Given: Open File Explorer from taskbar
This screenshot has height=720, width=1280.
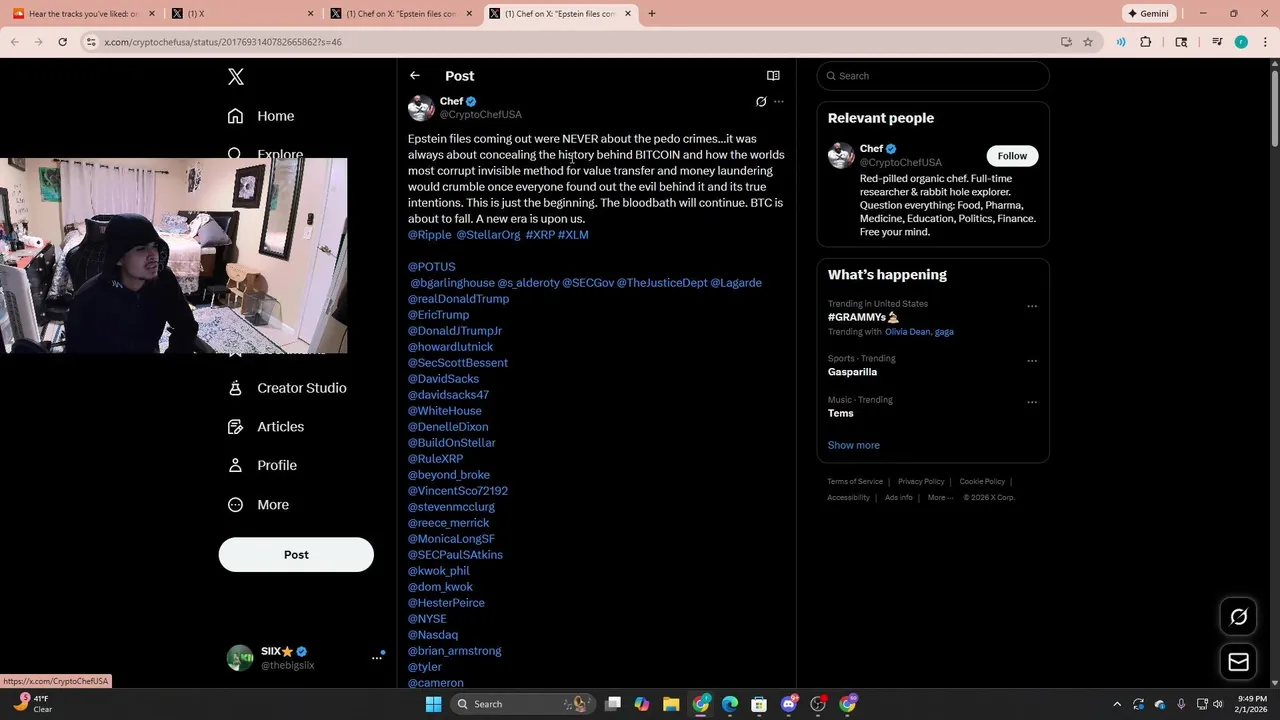Looking at the screenshot, I should click(671, 704).
